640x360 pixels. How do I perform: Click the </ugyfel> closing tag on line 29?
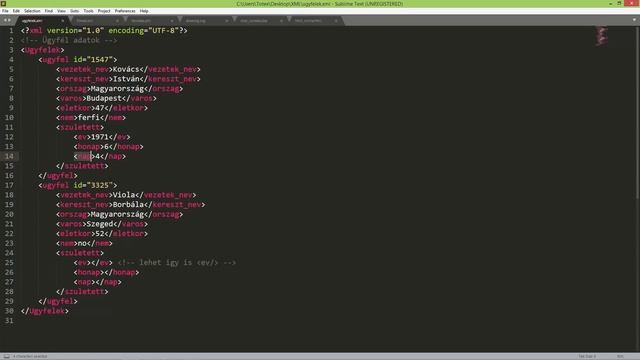(58, 302)
